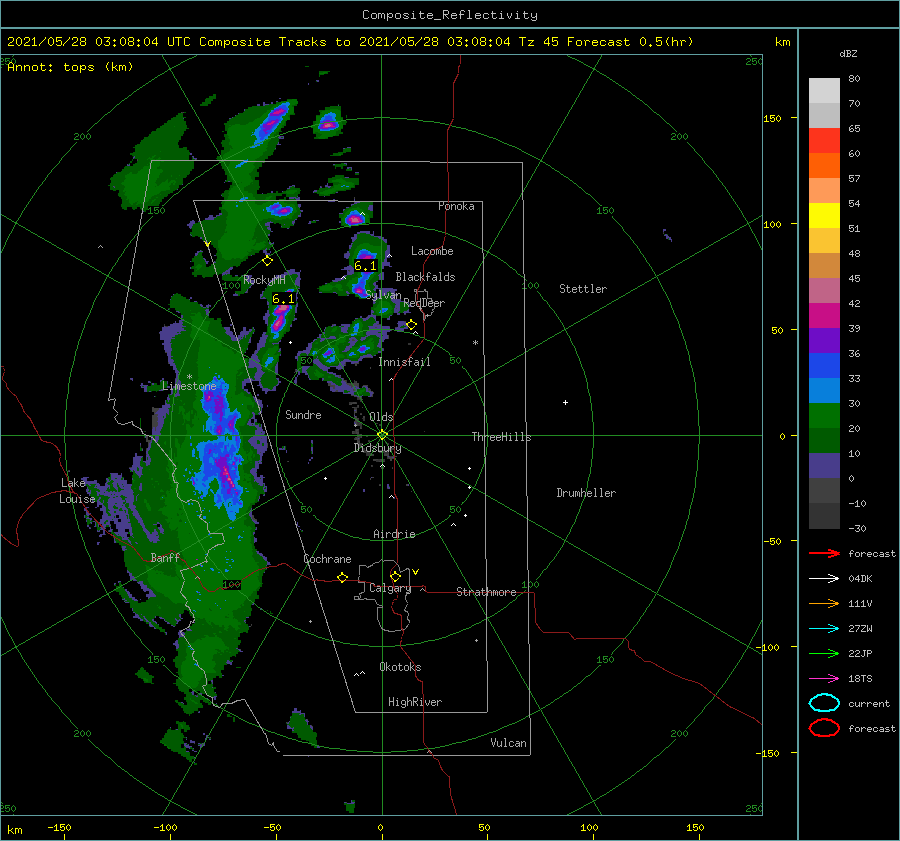Screen dimensions: 900x841
Task: Click the RedDeer city label
Action: coord(424,303)
